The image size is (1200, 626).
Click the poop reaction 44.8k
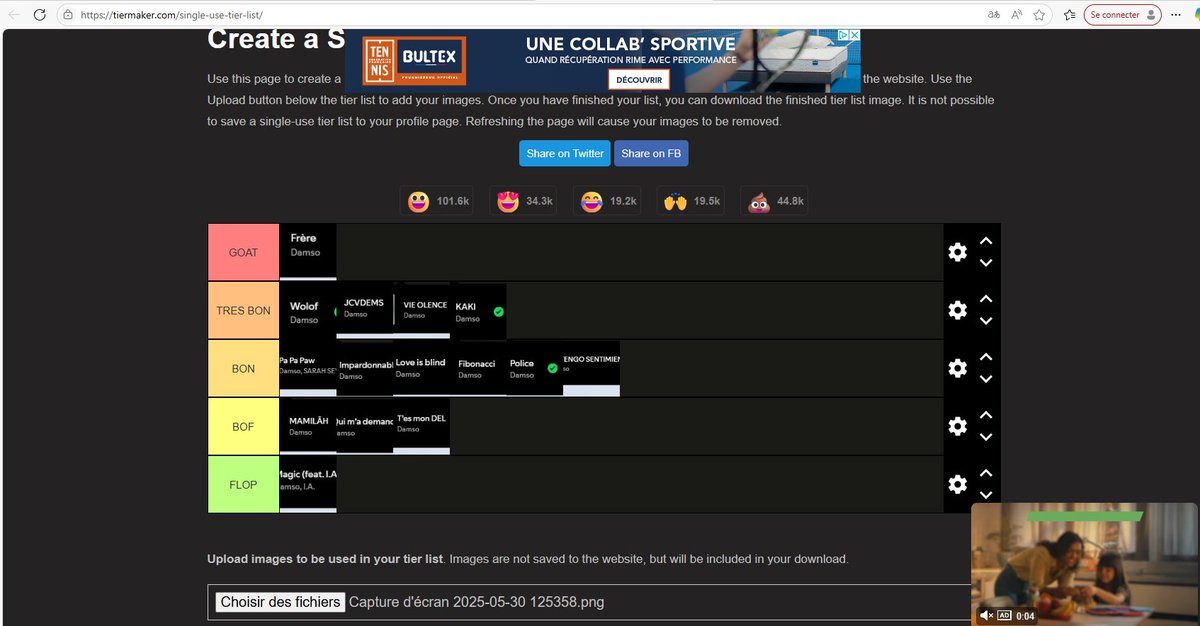(775, 201)
